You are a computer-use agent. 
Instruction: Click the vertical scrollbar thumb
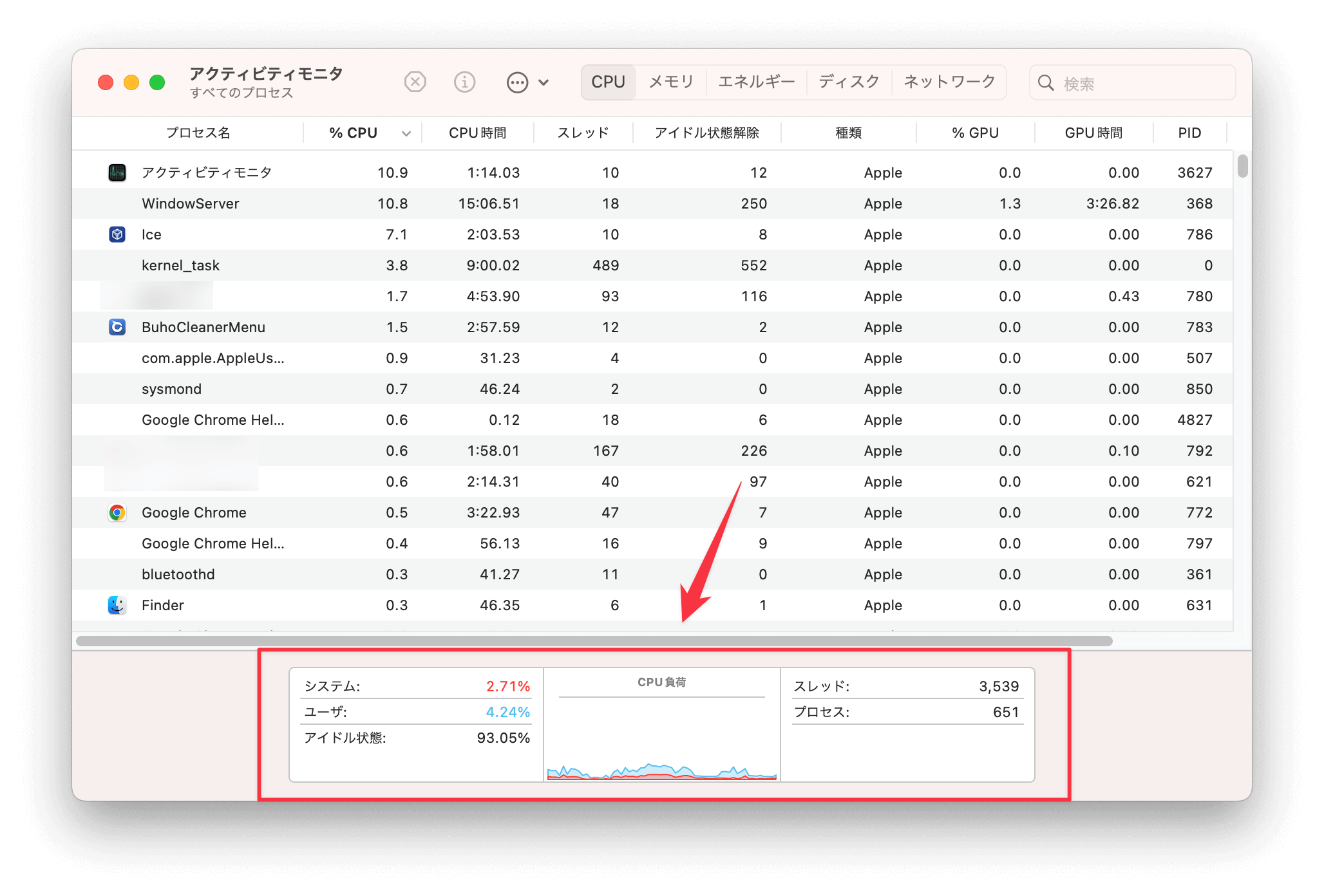(1242, 166)
